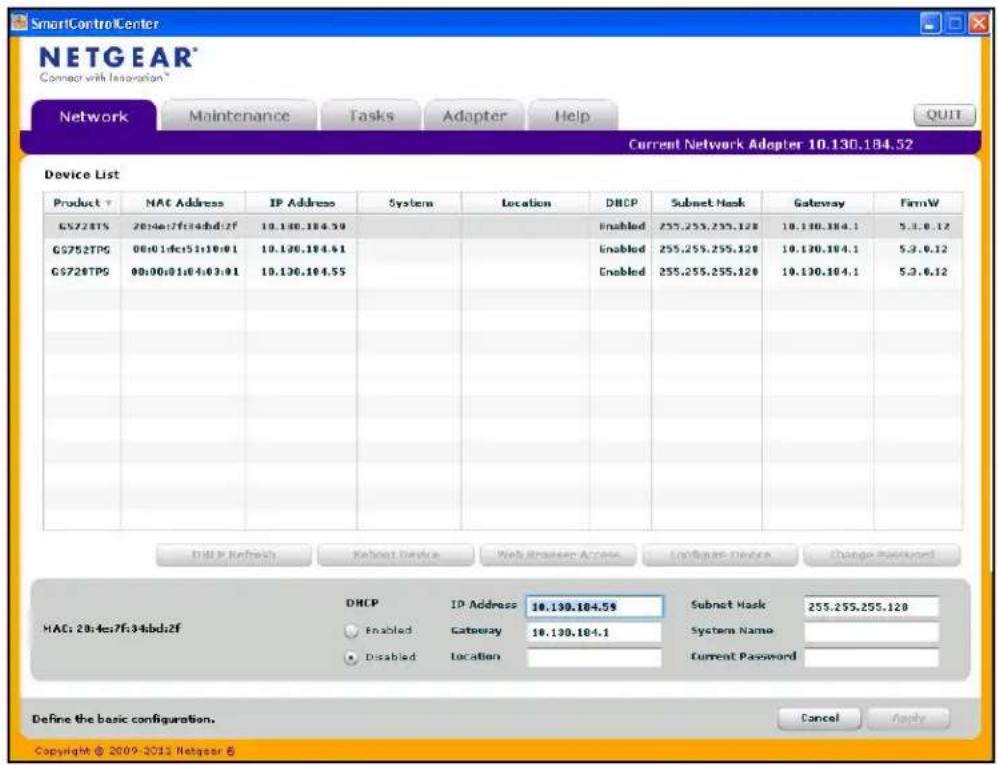Click the MAC Address column header

(x=183, y=203)
